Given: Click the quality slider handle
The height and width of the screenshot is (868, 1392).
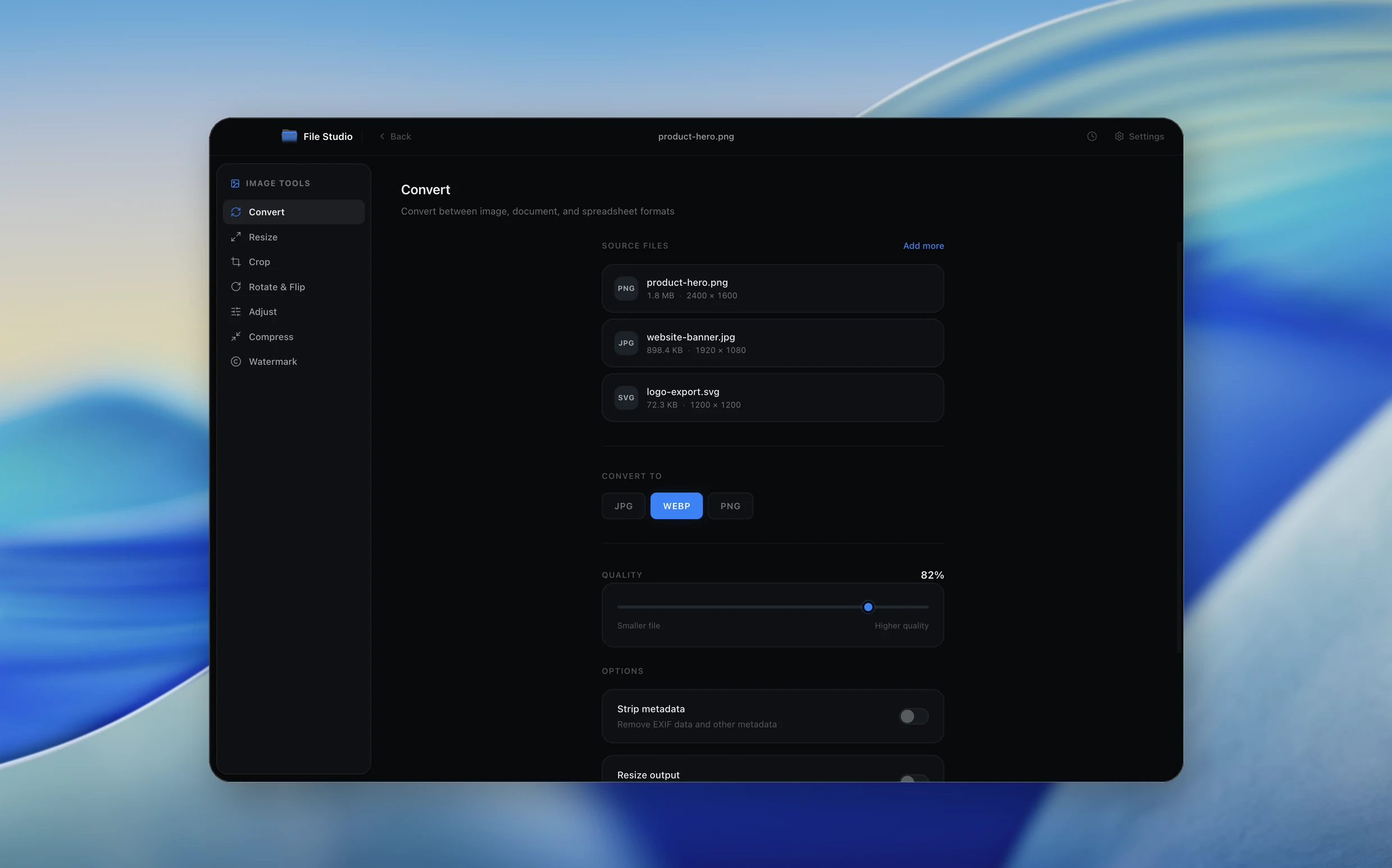Looking at the screenshot, I should click(x=868, y=607).
